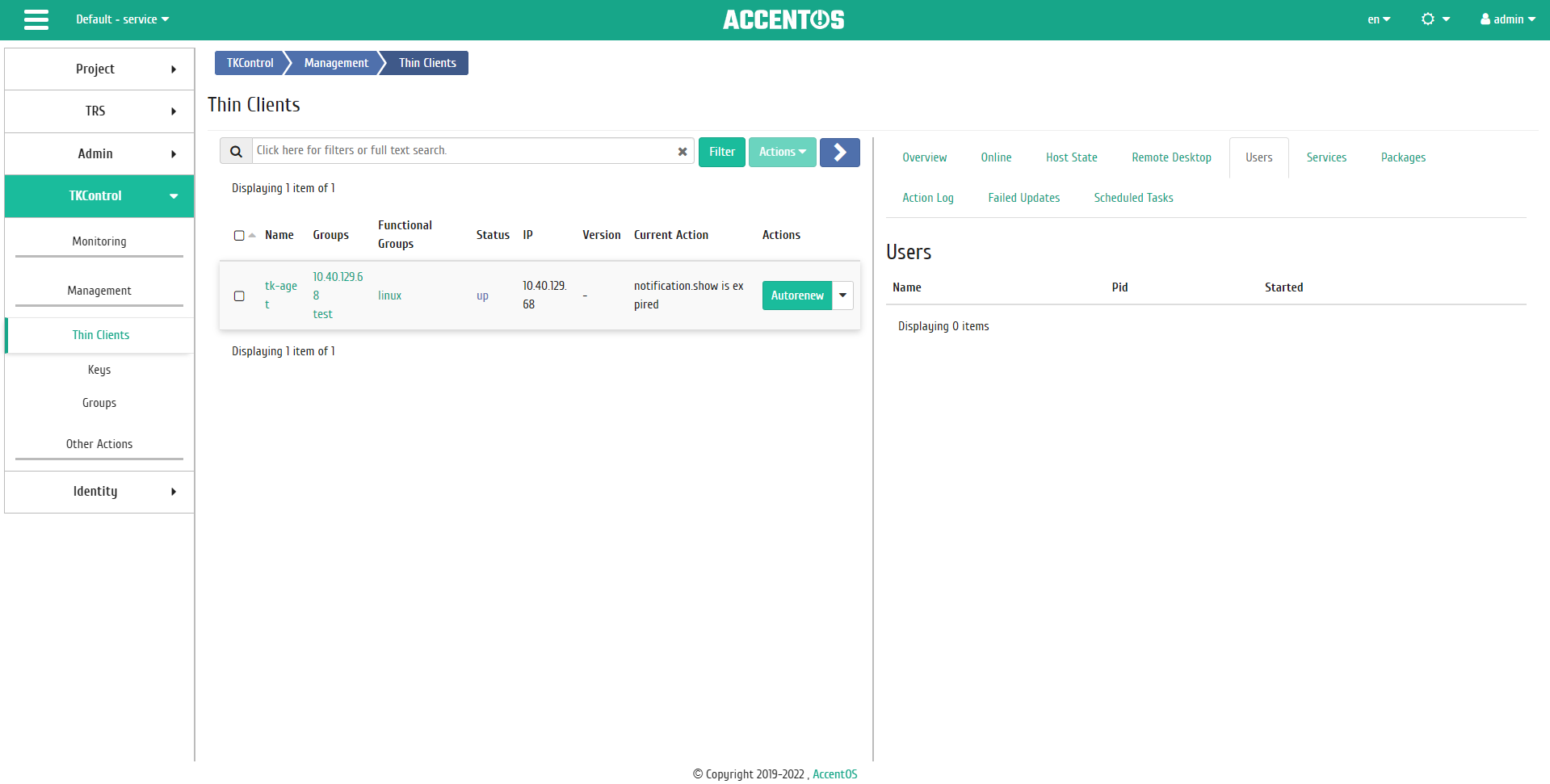The image size is (1550, 784).
Task: Open the test group link
Action: point(322,315)
